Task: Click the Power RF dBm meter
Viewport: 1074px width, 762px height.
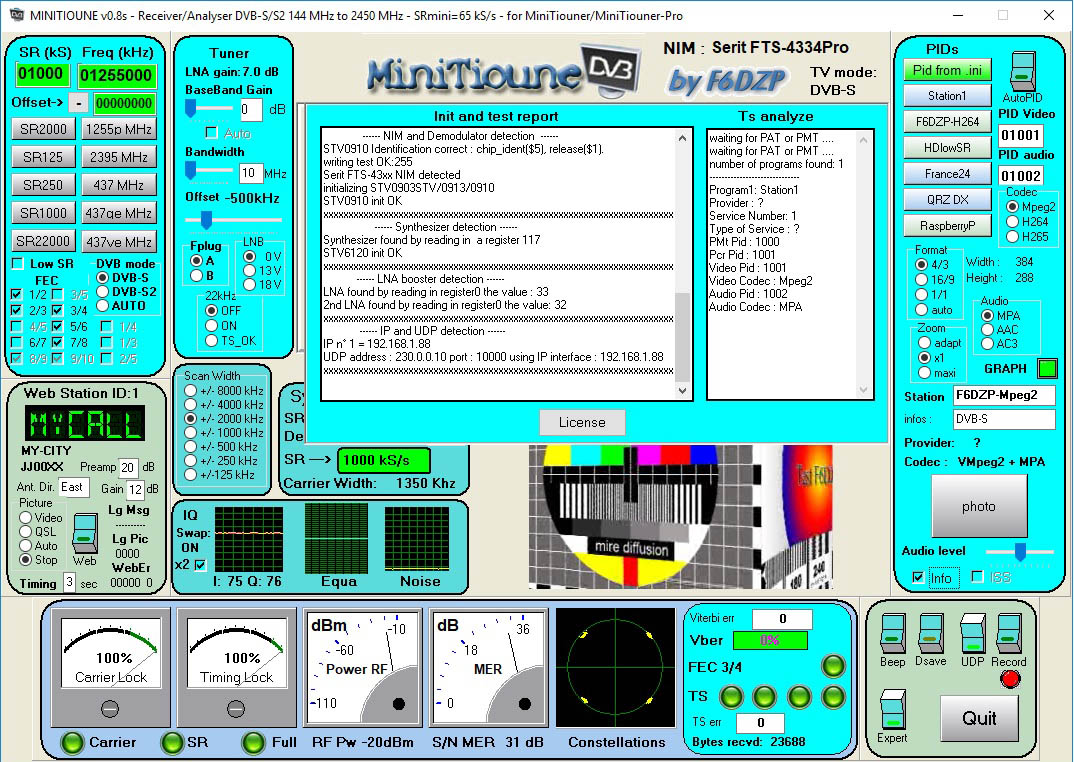Action: 362,668
